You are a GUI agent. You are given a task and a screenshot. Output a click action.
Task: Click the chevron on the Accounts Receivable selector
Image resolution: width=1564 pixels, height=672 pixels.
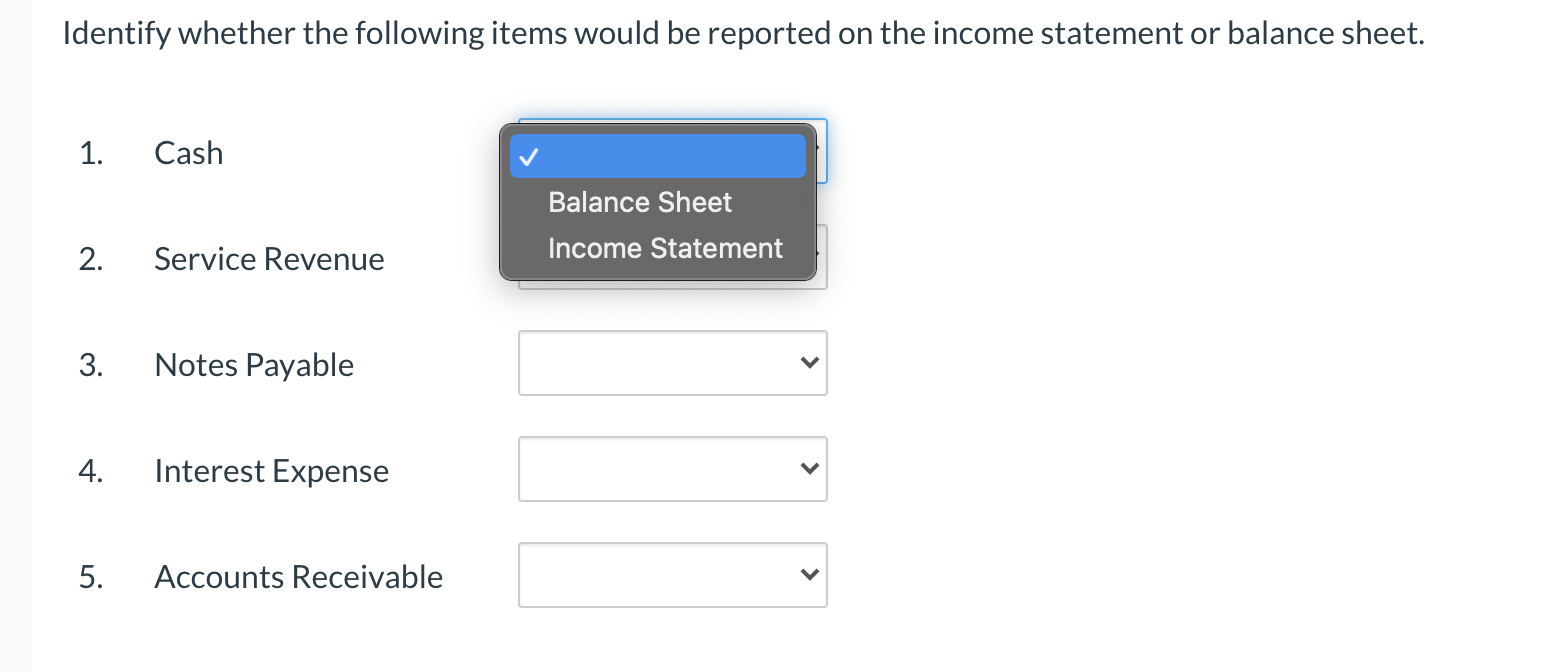click(x=811, y=575)
